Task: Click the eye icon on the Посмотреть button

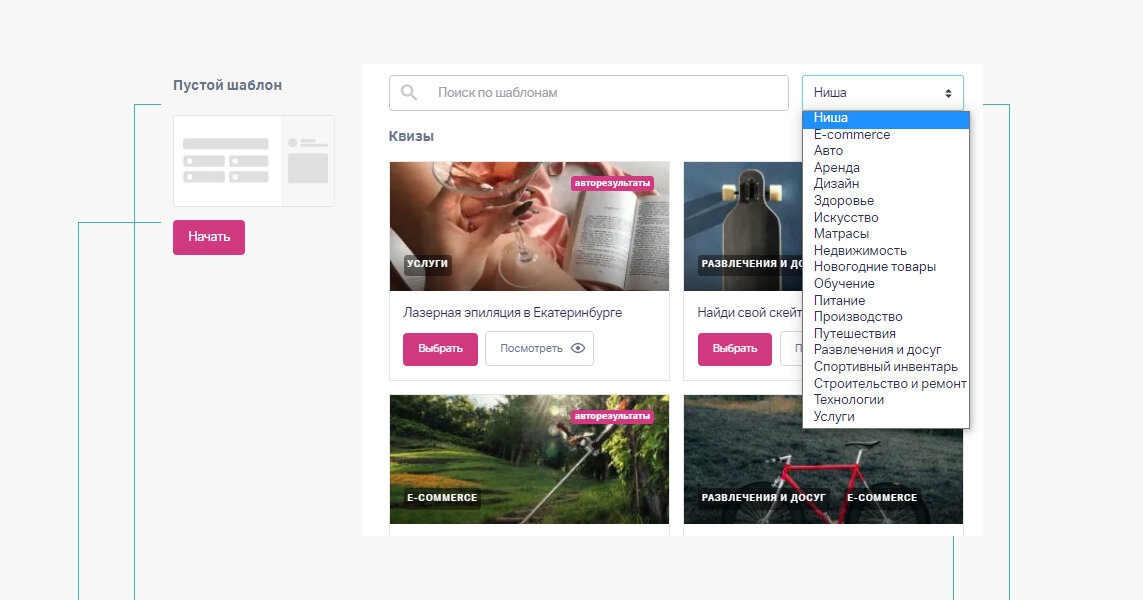Action: point(578,348)
